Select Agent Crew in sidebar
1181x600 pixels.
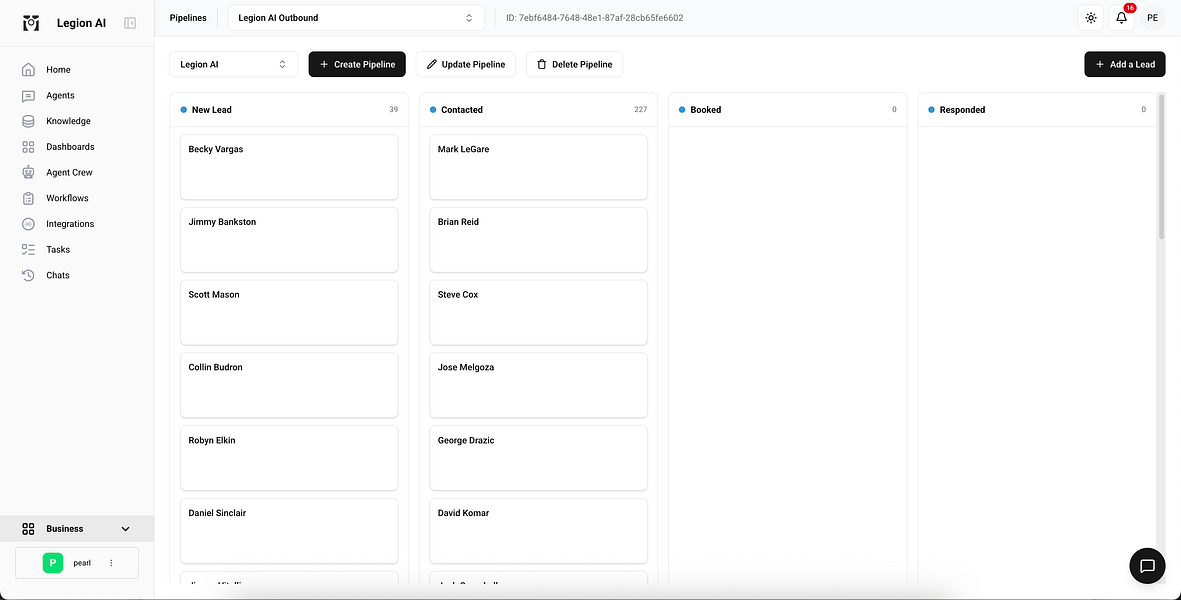pos(69,172)
